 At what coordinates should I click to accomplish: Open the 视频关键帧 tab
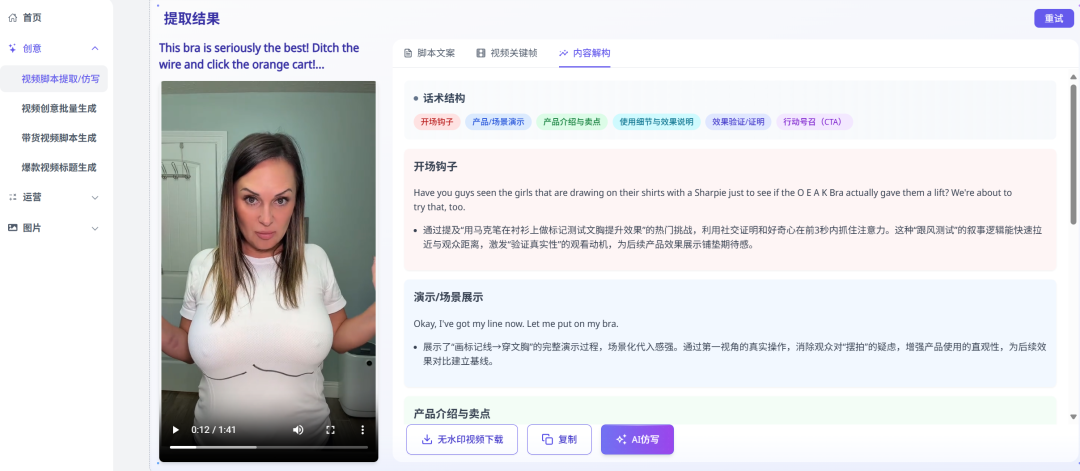[x=506, y=53]
